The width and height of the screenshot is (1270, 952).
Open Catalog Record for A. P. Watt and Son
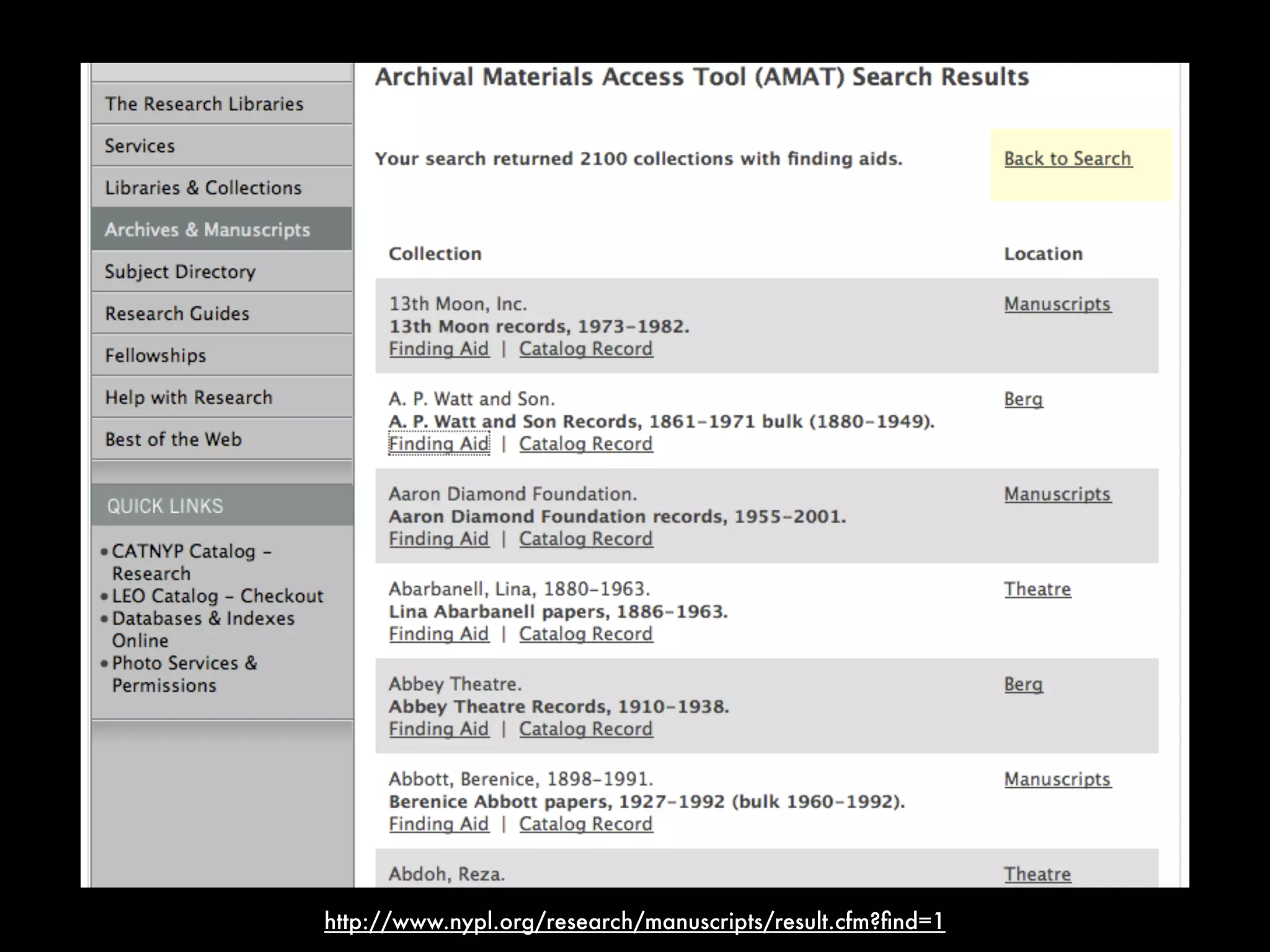[586, 444]
